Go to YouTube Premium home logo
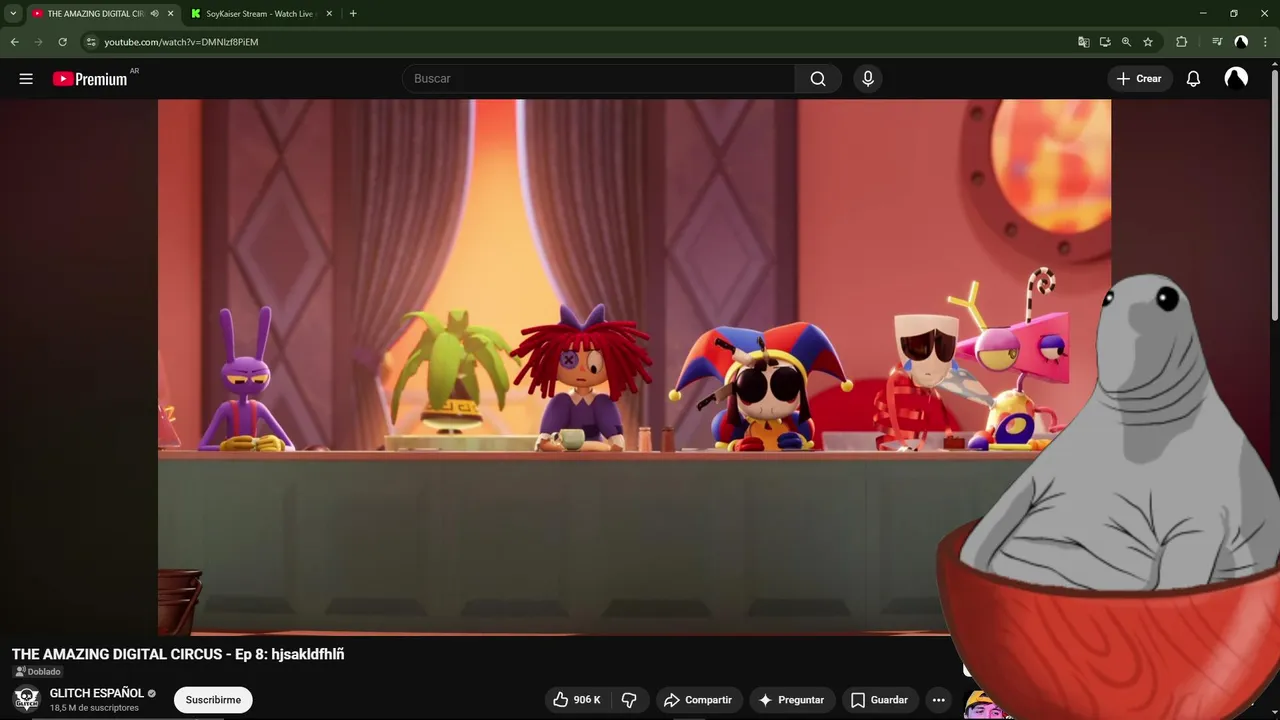This screenshot has width=1280, height=720. click(90, 79)
